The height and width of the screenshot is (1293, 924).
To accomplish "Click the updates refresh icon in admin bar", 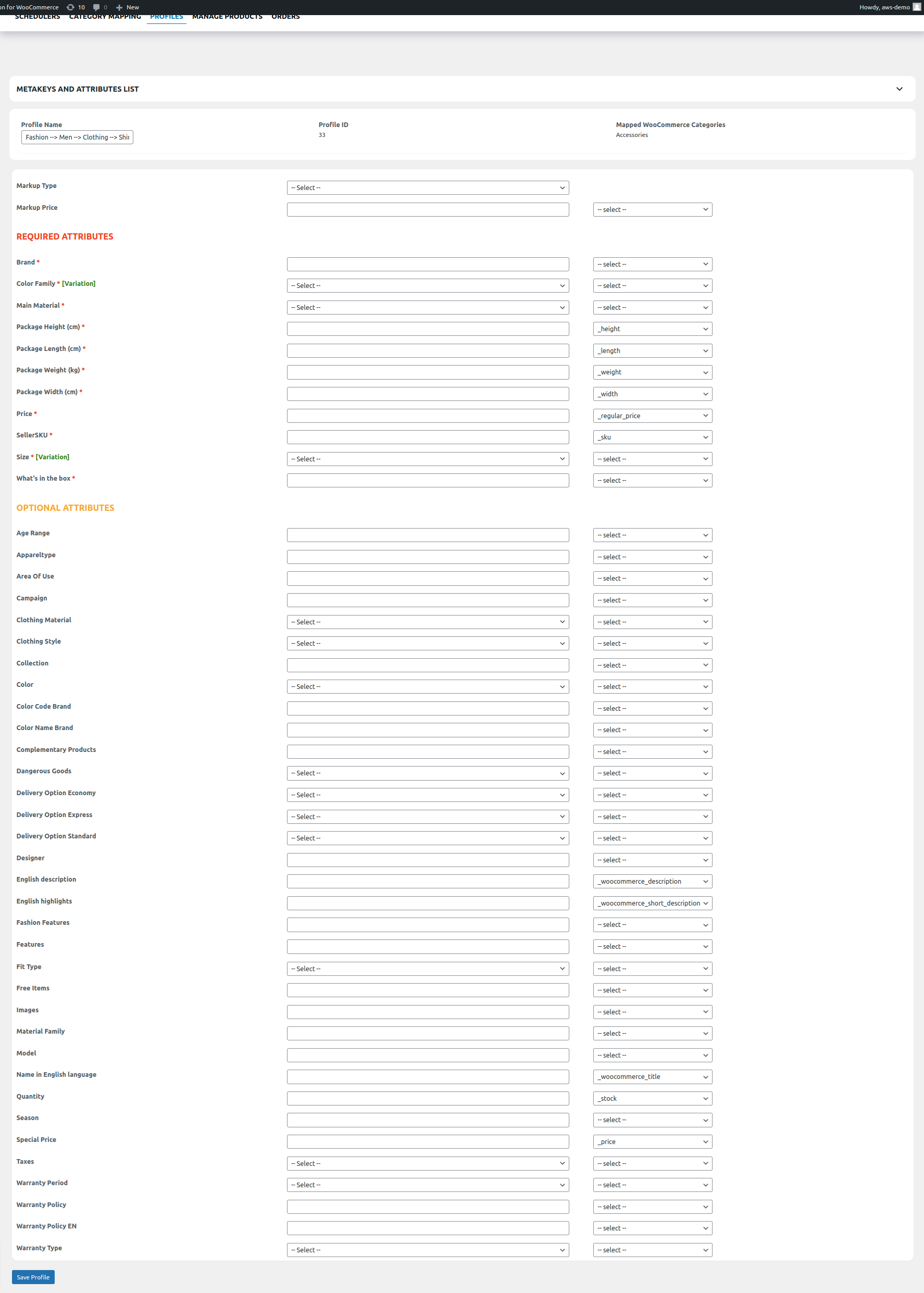I will click(70, 7).
